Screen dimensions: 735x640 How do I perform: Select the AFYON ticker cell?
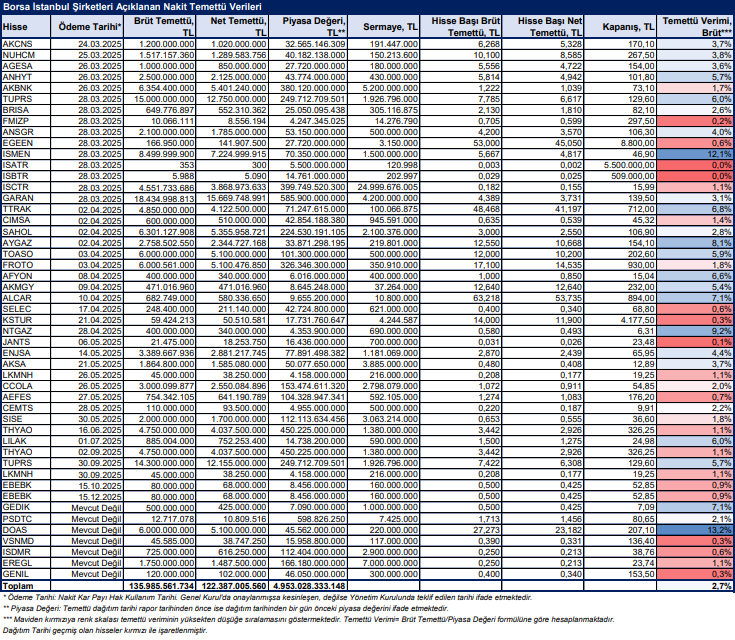tap(26, 276)
